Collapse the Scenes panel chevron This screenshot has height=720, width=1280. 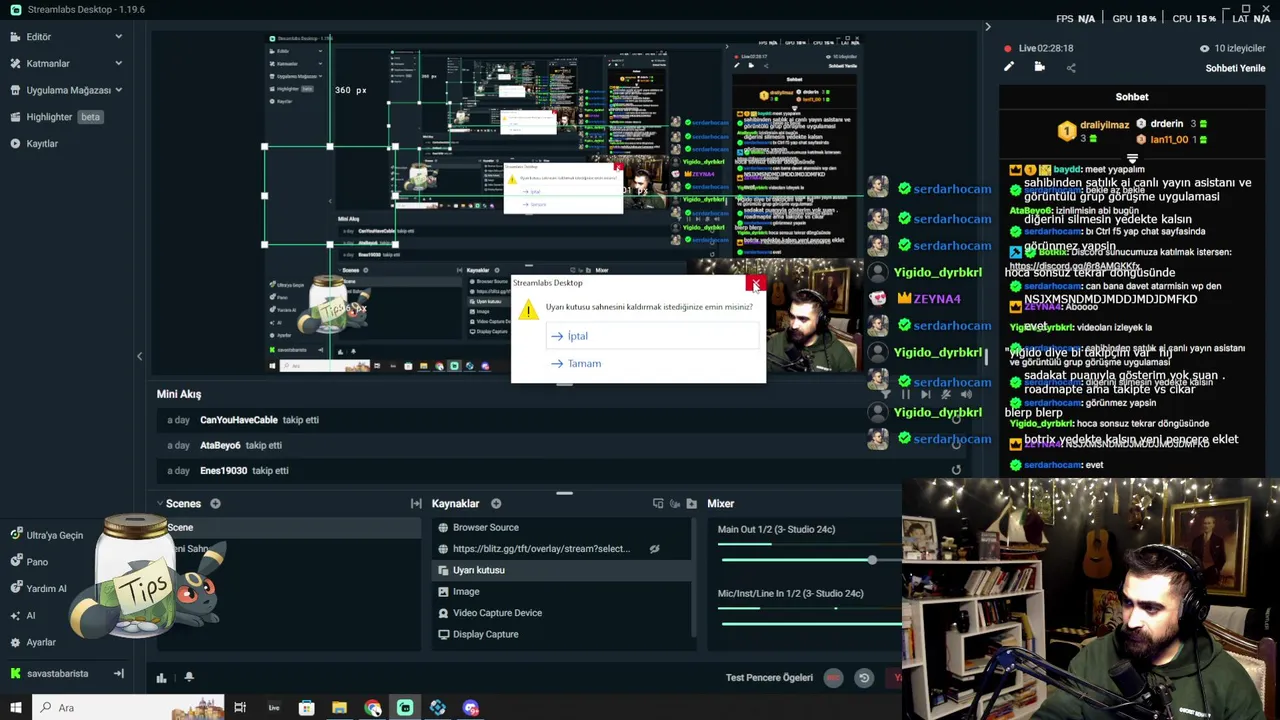pyautogui.click(x=159, y=504)
